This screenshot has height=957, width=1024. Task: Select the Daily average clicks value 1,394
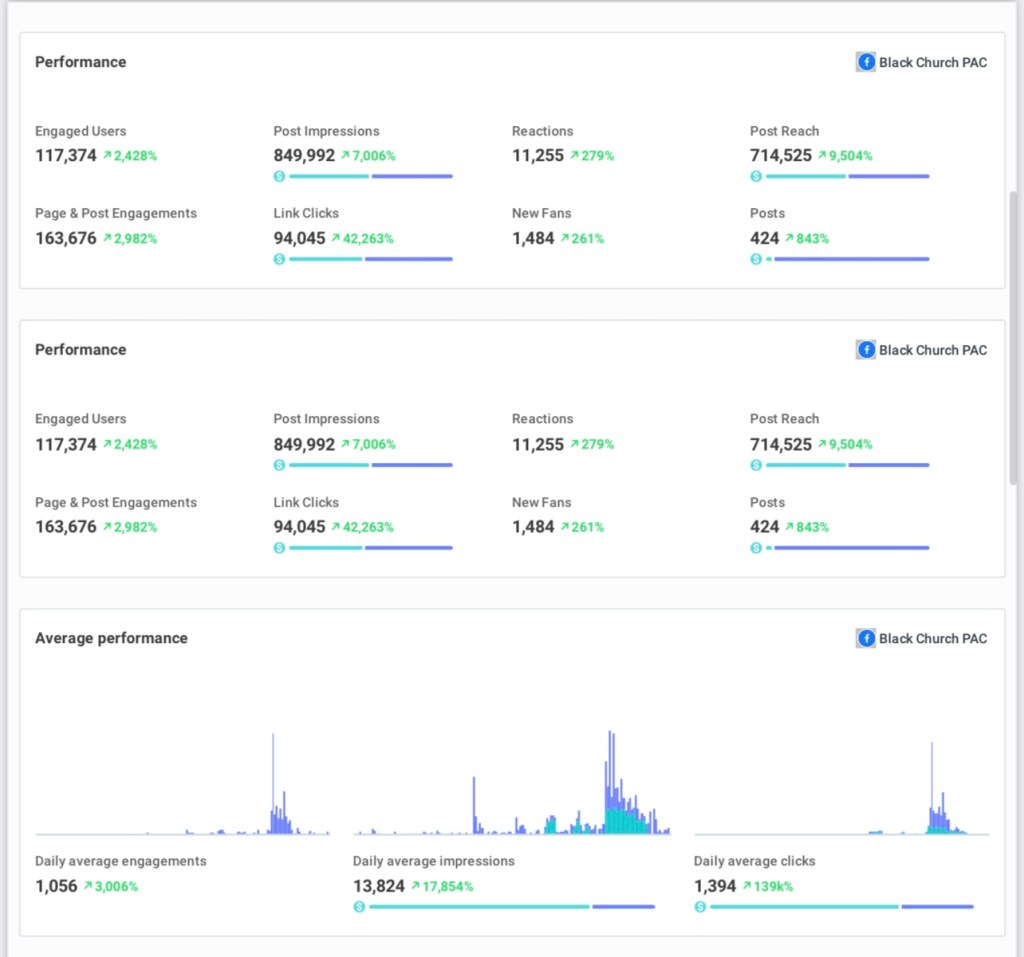coord(715,886)
